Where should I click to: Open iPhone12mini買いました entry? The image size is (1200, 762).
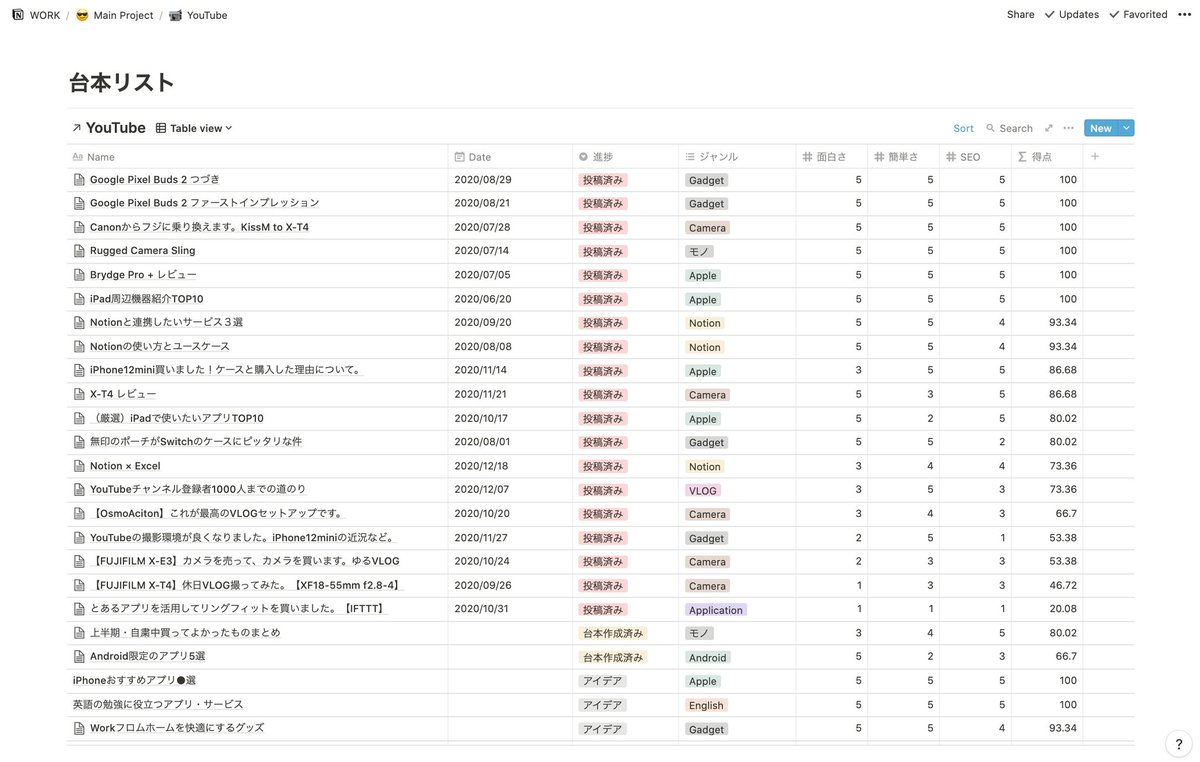tap(225, 370)
